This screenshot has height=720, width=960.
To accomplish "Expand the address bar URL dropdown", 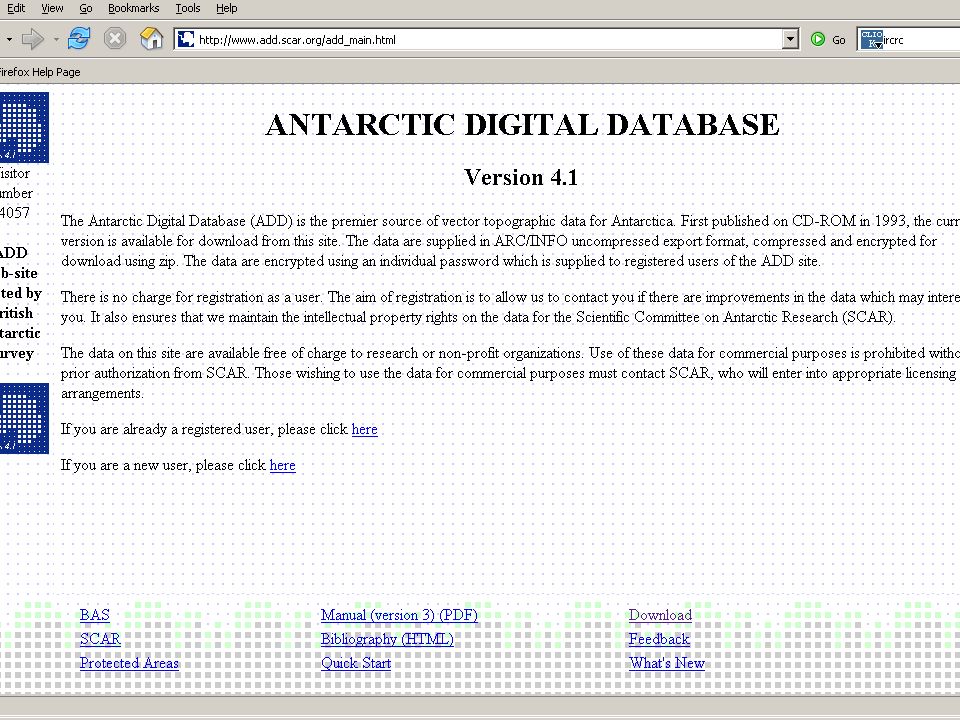I will coord(790,40).
